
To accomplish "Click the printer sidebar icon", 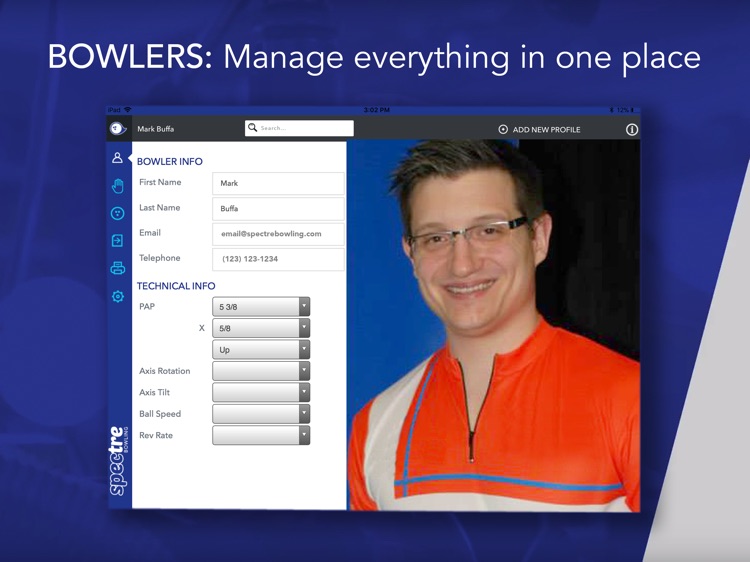I will point(118,268).
